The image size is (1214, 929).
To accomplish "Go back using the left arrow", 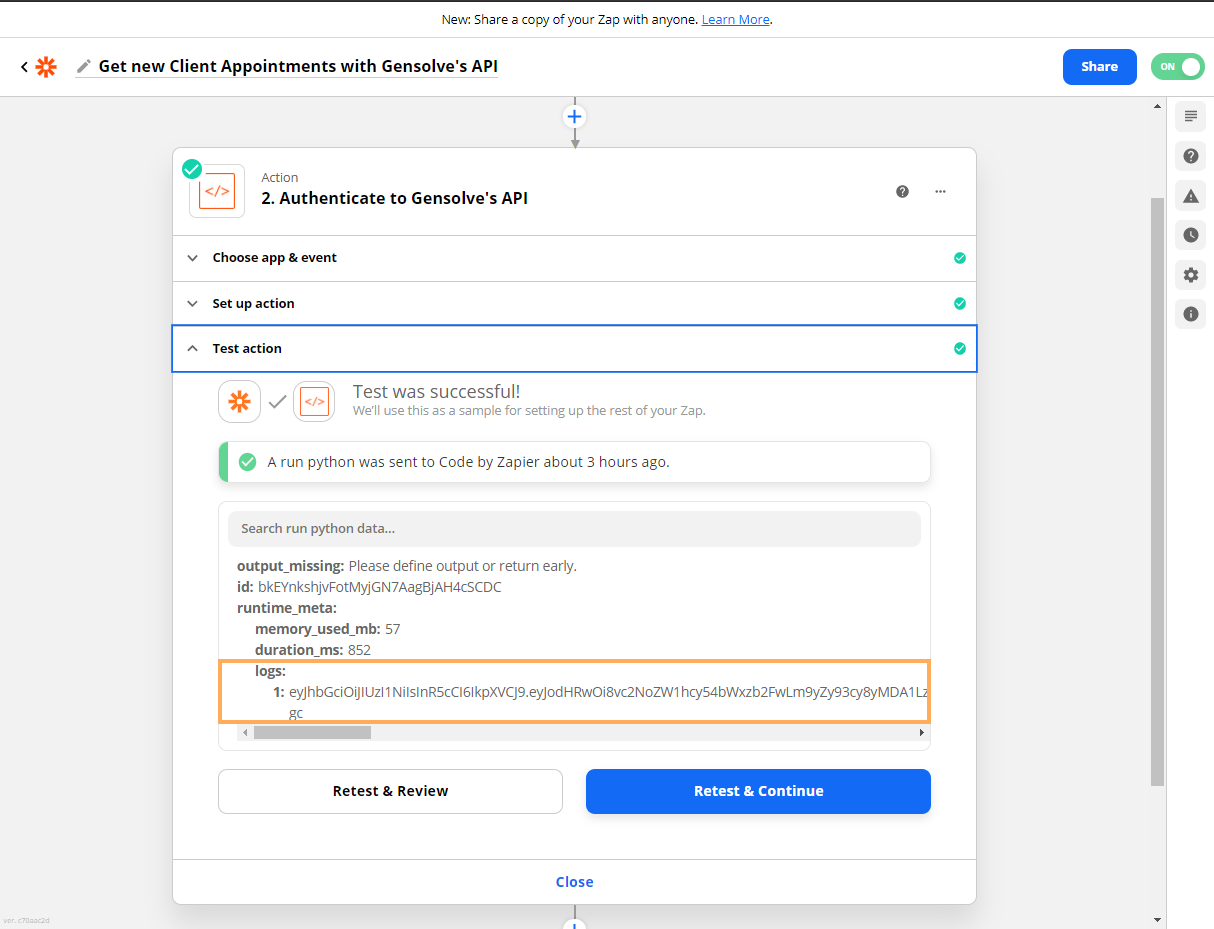I will 24,67.
